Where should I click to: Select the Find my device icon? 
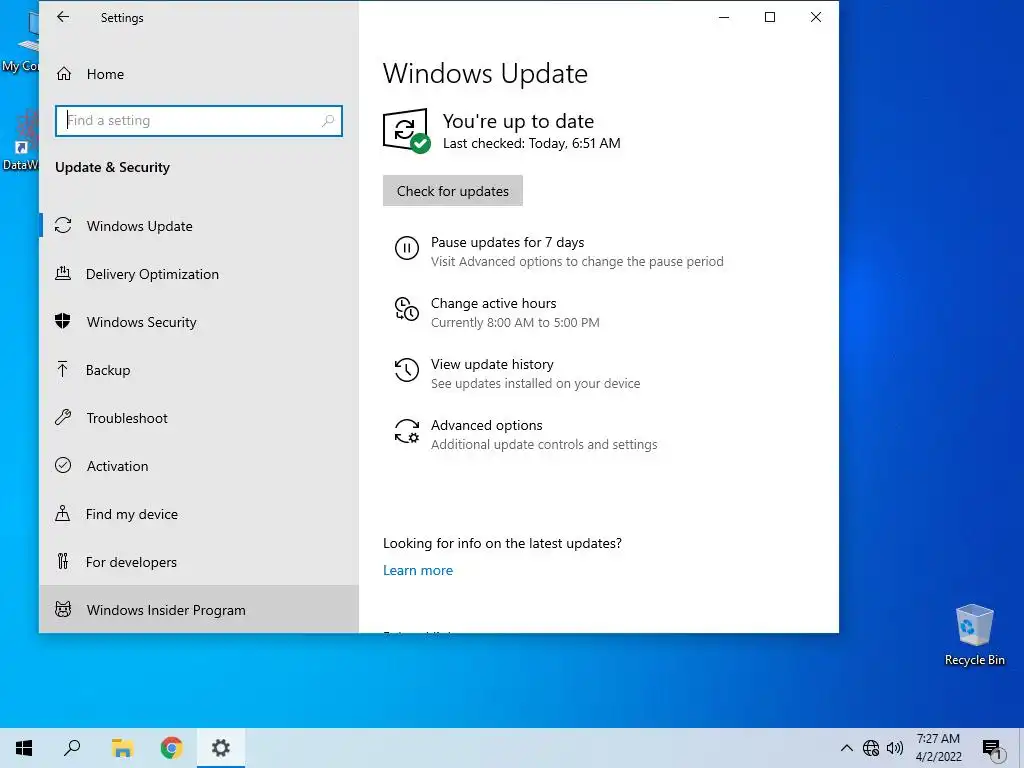(x=63, y=513)
